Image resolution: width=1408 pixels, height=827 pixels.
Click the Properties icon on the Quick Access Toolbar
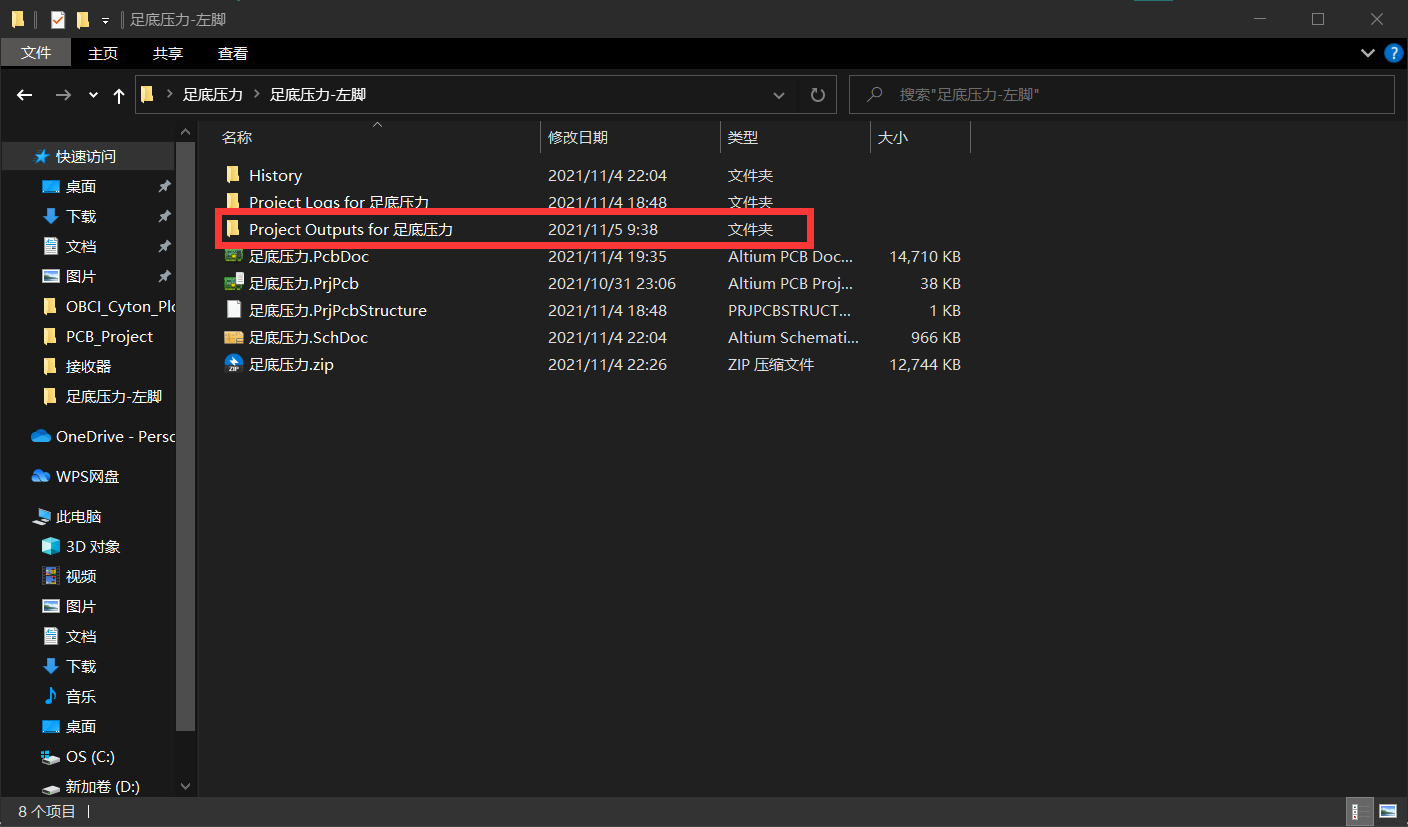click(58, 19)
